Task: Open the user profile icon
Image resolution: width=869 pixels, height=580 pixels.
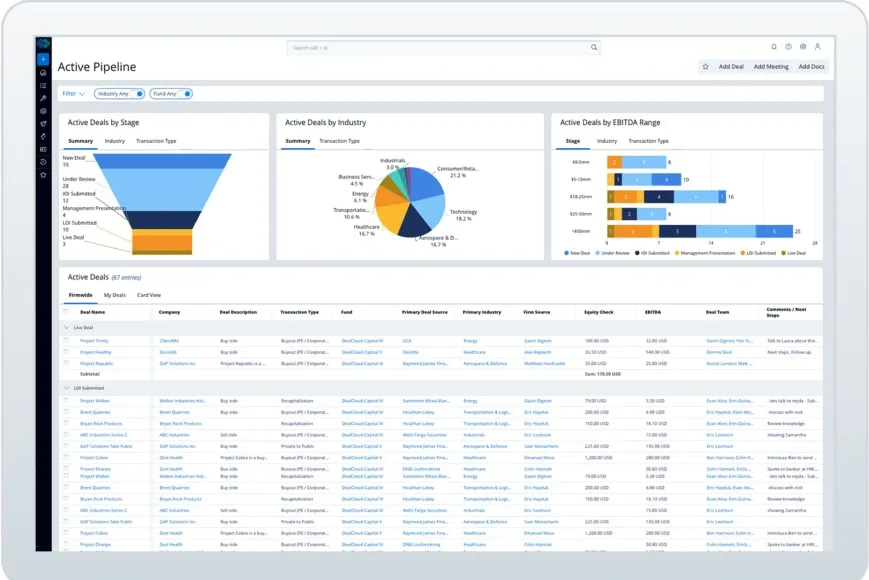Action: click(x=817, y=47)
